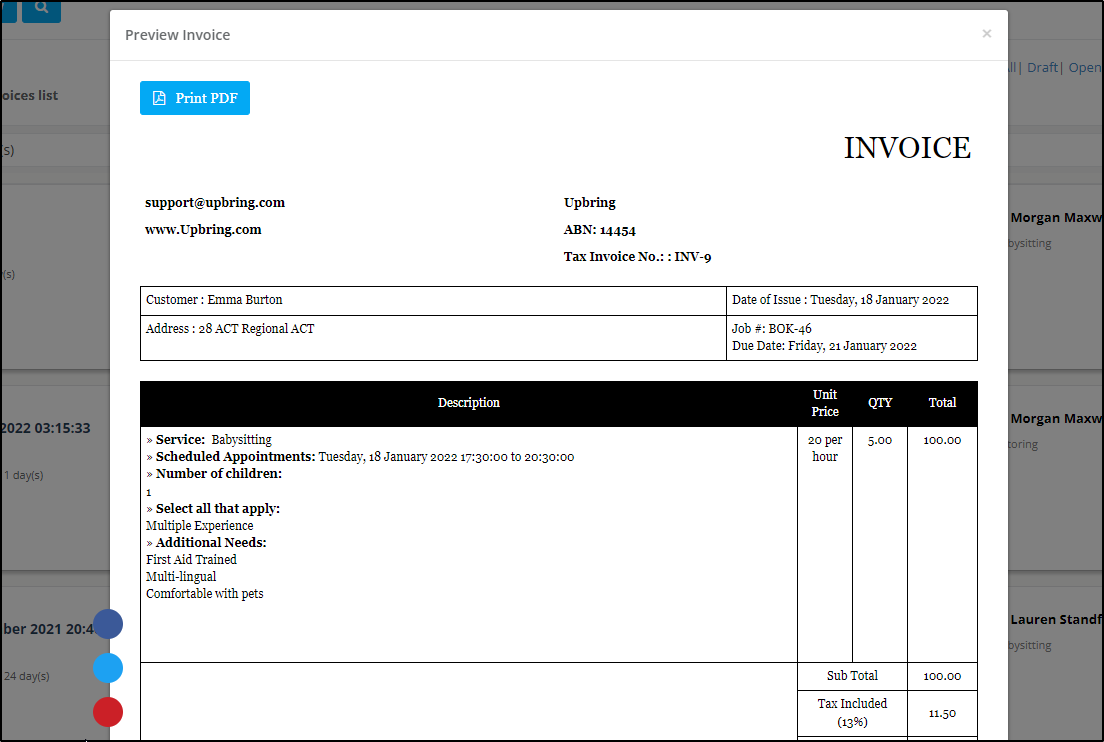Click the Lauren Standf name in background list

[x=1056, y=620]
